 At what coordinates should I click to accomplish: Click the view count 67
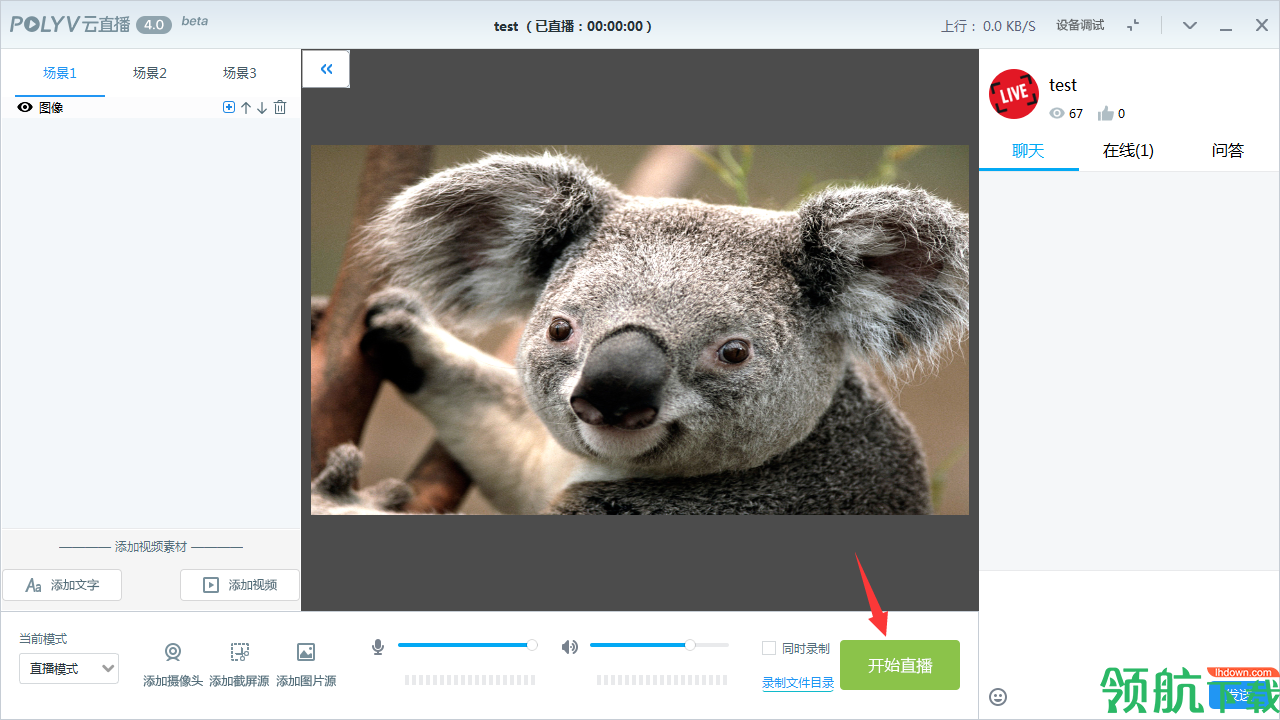[1076, 114]
